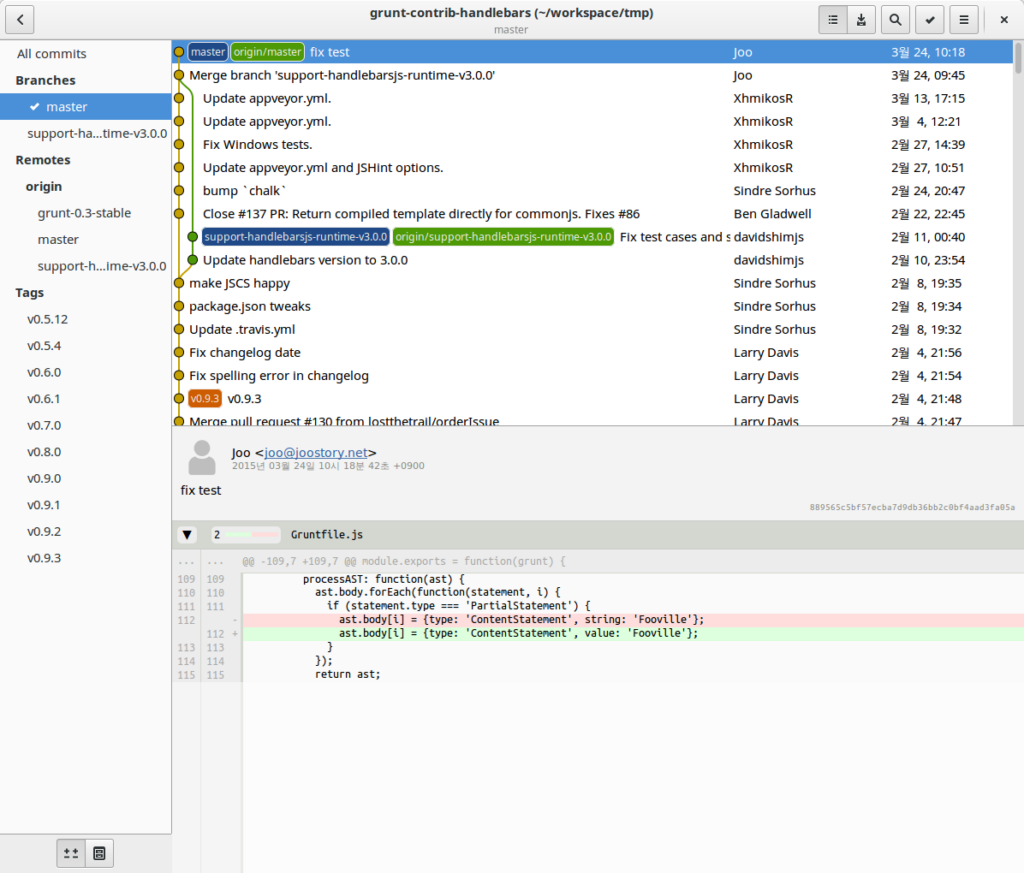Select the 'bump `chalk`' commit
1024x873 pixels.
point(593,191)
